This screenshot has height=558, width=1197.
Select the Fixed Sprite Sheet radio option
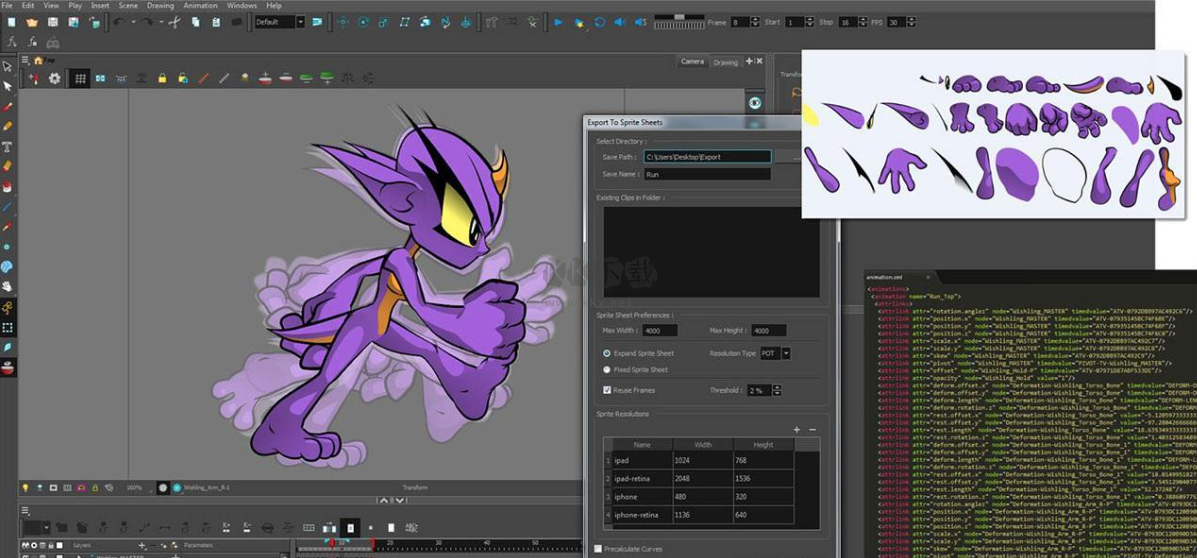point(607,370)
